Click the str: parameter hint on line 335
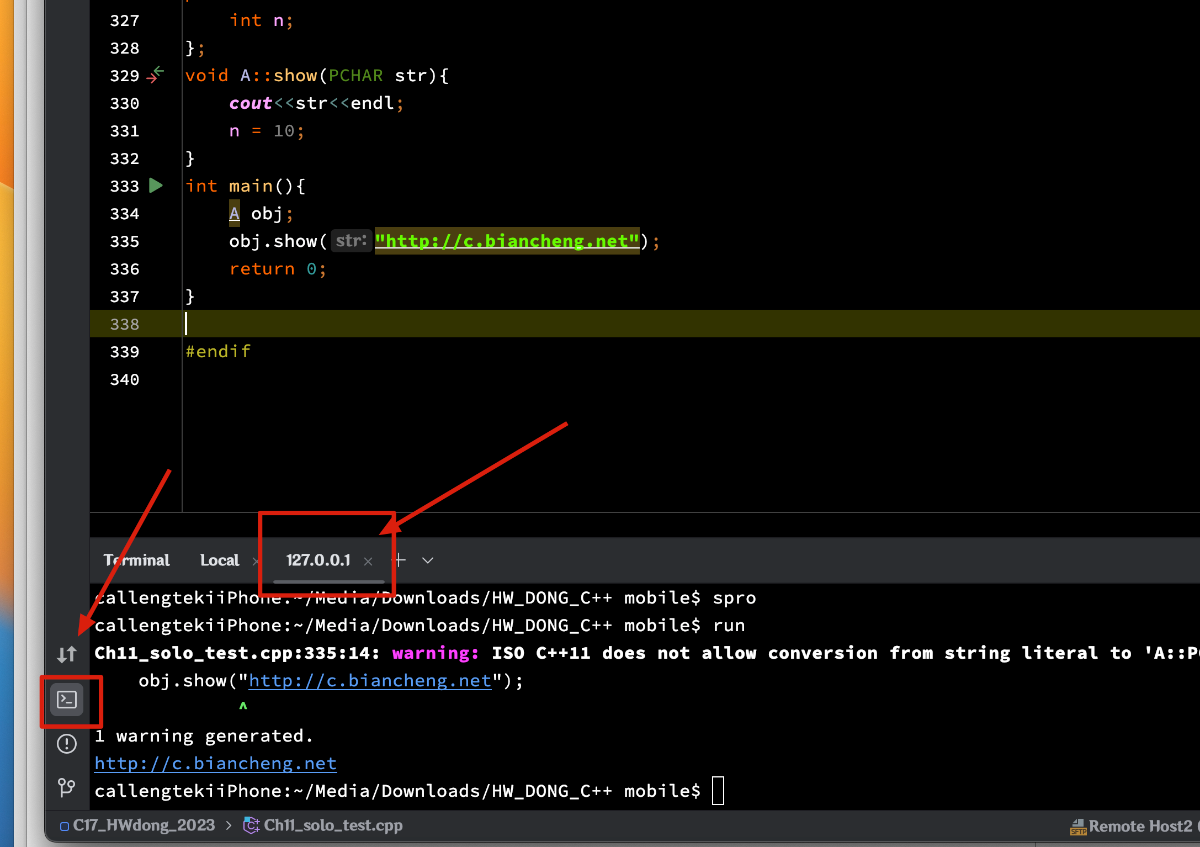Image resolution: width=1200 pixels, height=847 pixels. coord(350,241)
